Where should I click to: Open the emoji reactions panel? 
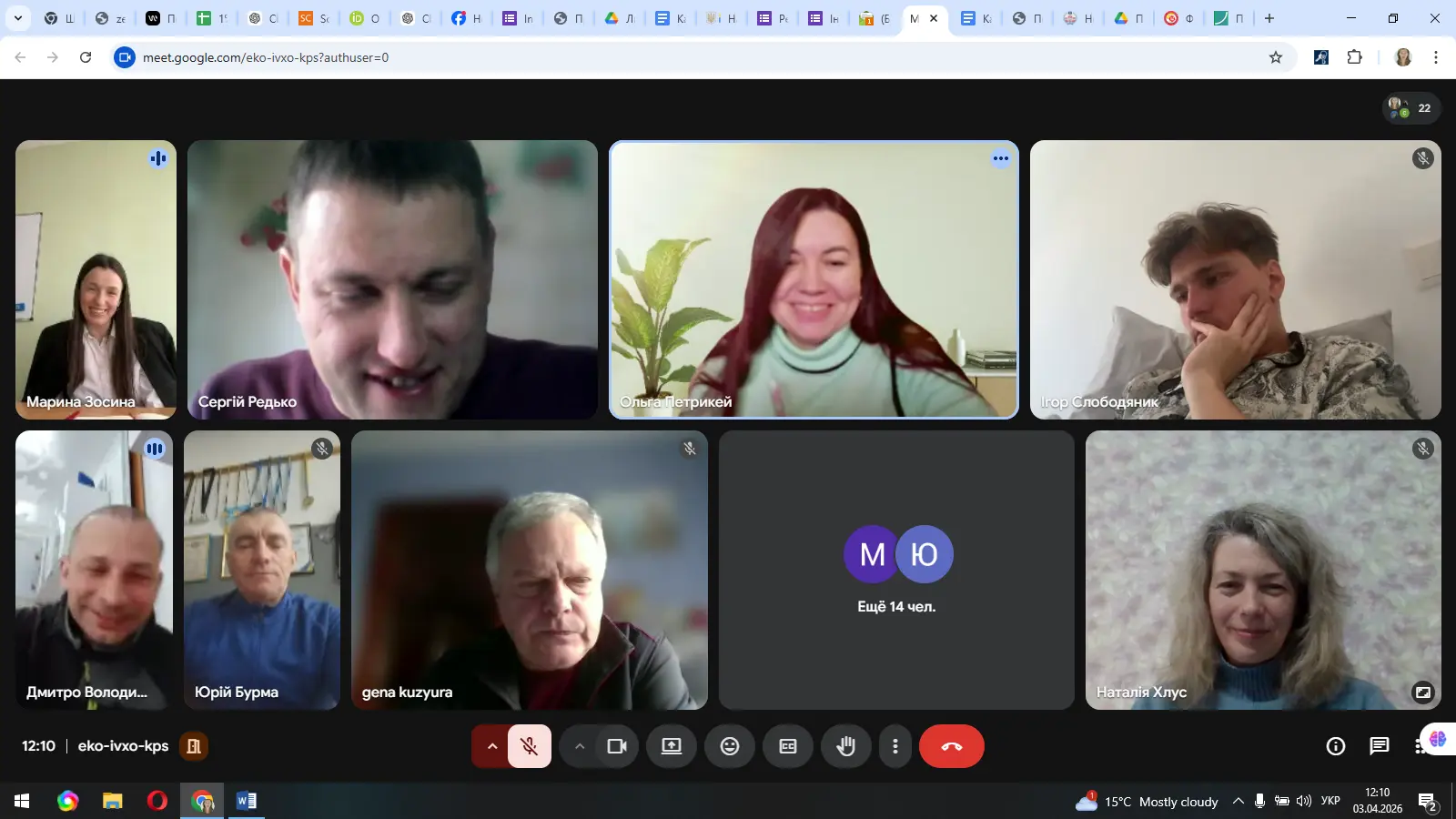[730, 746]
